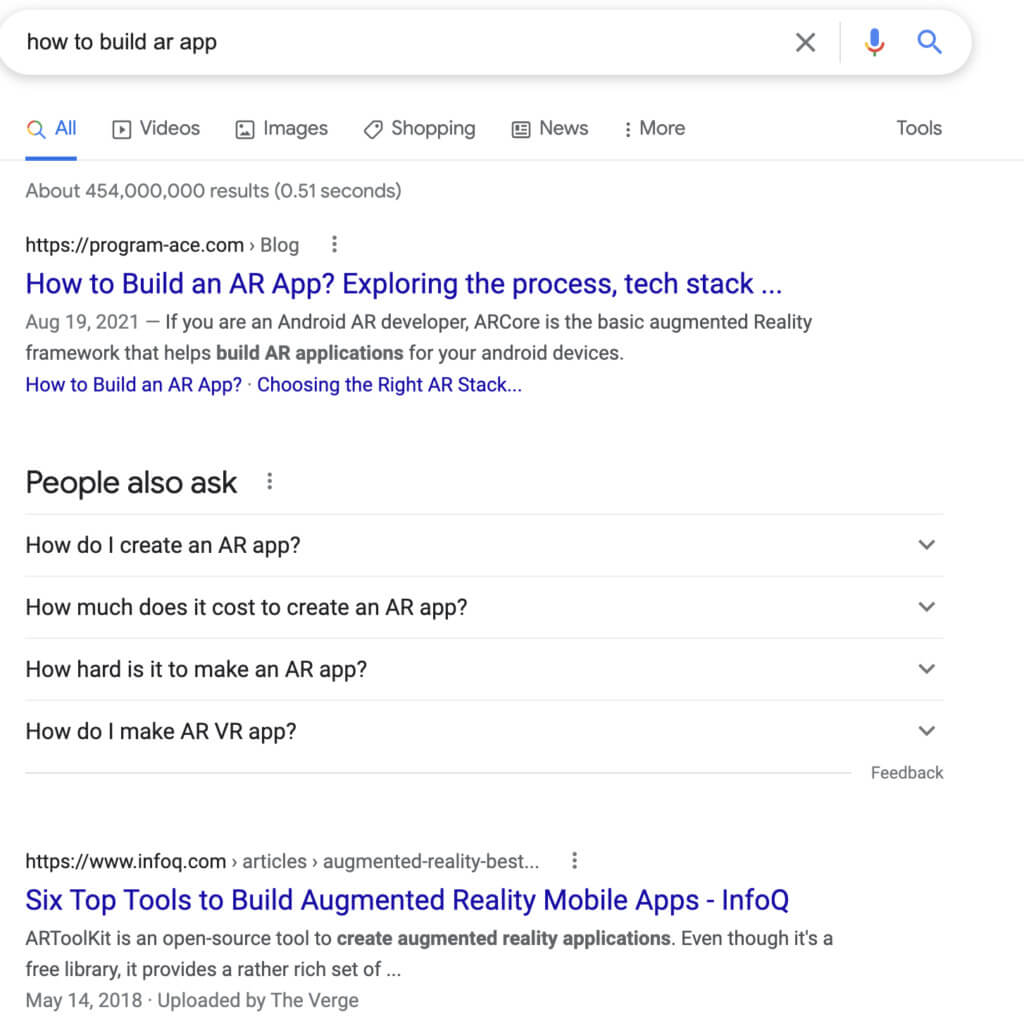Click the microphone icon for voice search
This screenshot has width=1024, height=1024.
(873, 42)
